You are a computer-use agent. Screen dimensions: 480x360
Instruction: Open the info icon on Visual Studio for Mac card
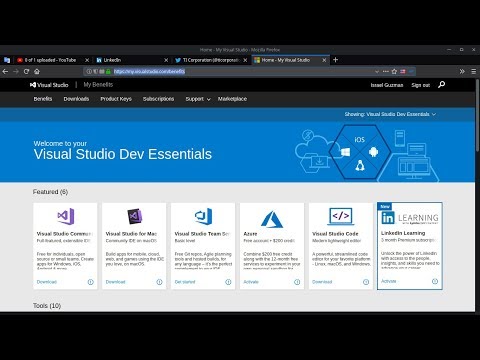[x=159, y=282]
